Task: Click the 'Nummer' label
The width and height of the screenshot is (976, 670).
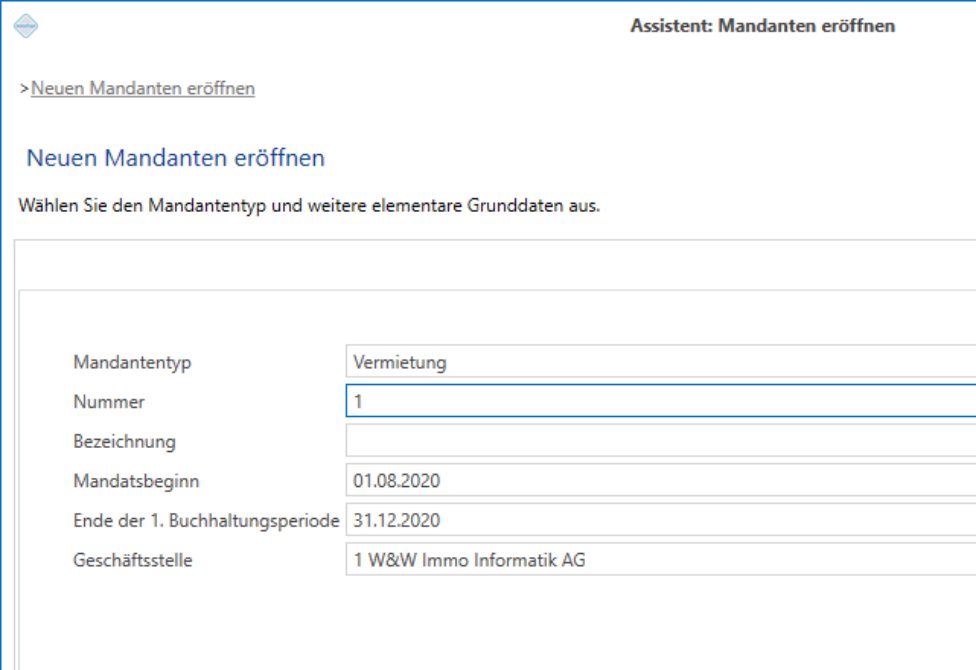Action: (x=109, y=402)
